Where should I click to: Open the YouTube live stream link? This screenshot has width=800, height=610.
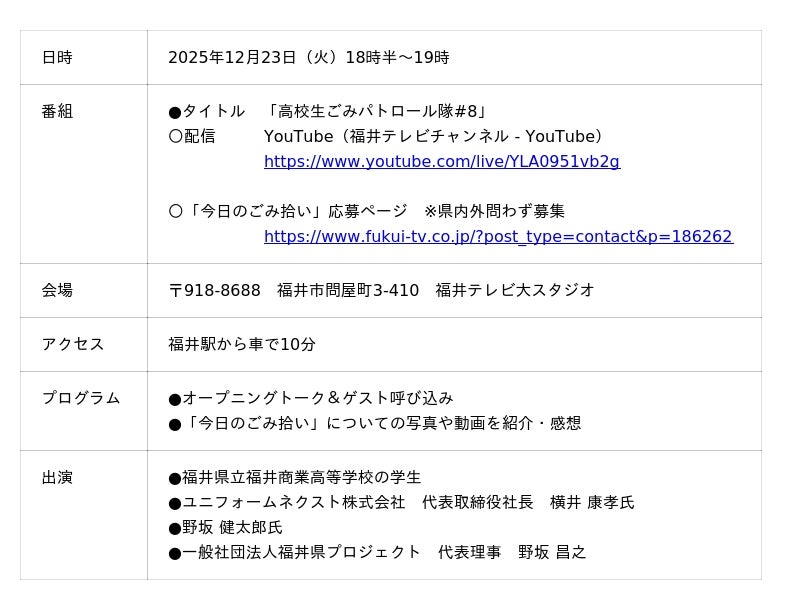[x=441, y=162]
